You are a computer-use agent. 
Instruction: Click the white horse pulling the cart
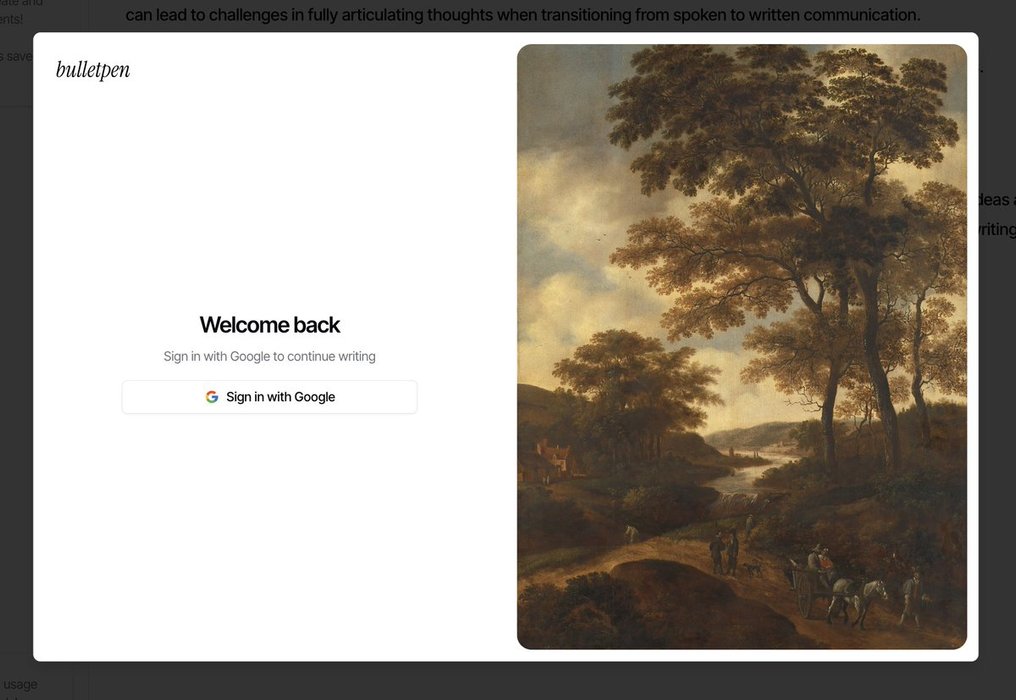pyautogui.click(x=859, y=600)
